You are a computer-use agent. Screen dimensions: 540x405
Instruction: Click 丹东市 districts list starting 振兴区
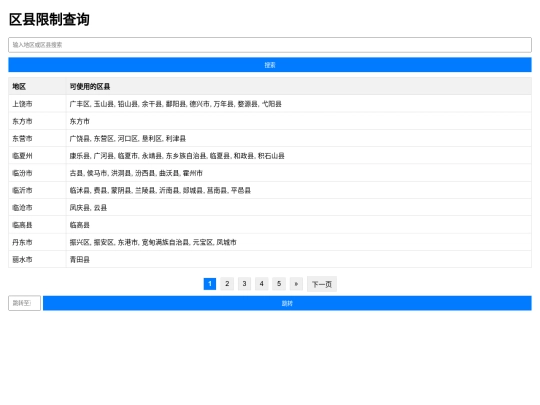(299, 242)
